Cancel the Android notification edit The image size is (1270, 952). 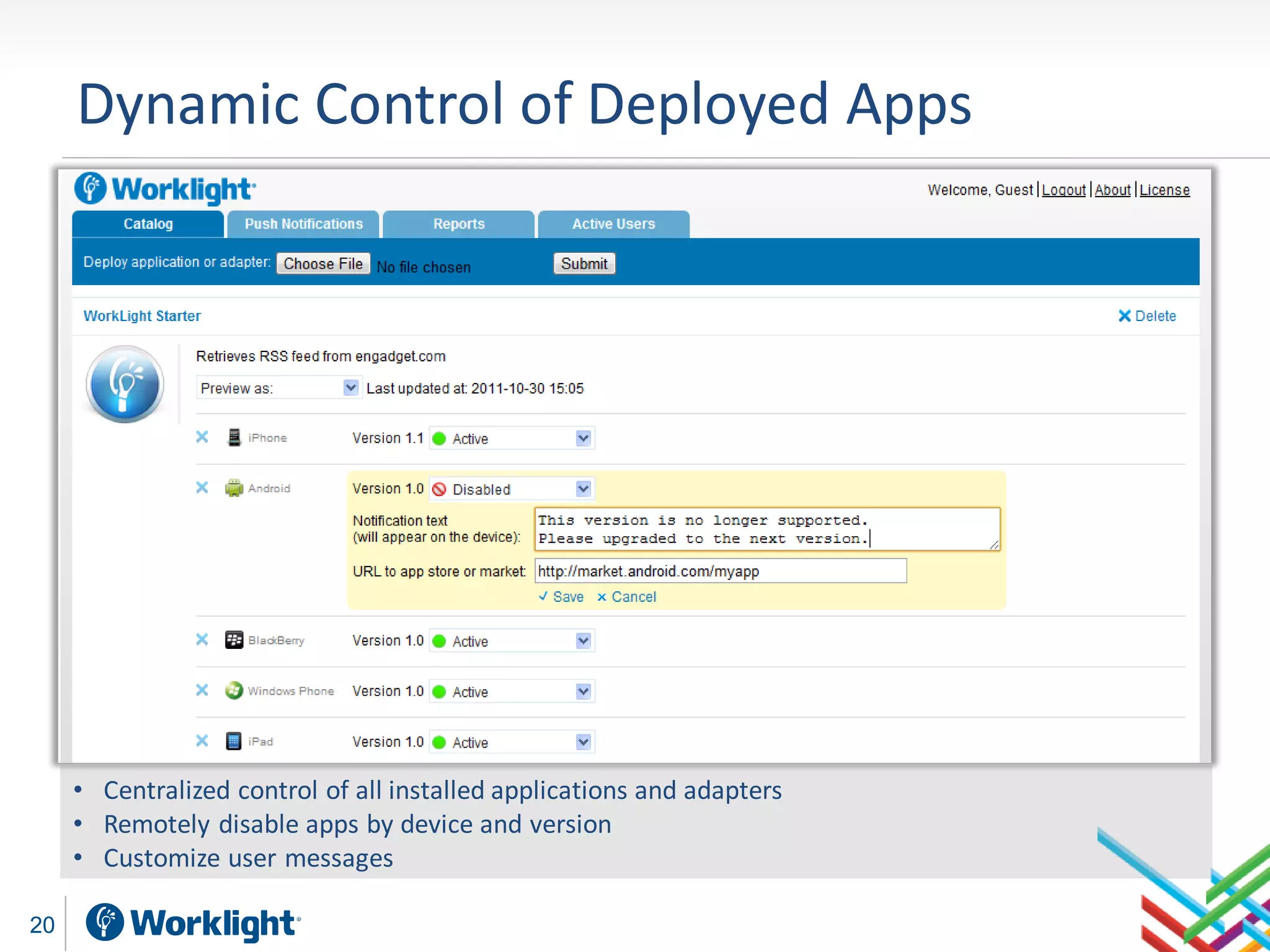pyautogui.click(x=627, y=597)
